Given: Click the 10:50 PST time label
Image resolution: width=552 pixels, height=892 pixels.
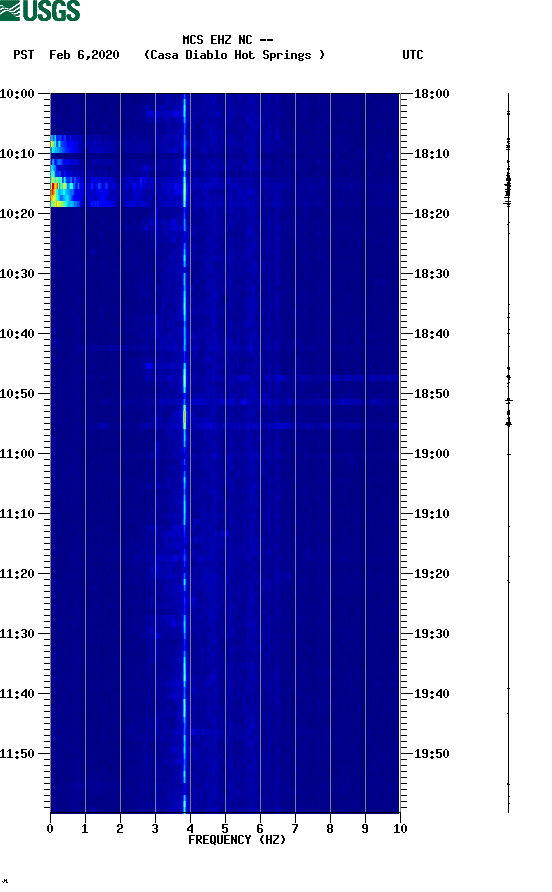Looking at the screenshot, I should point(17,394).
